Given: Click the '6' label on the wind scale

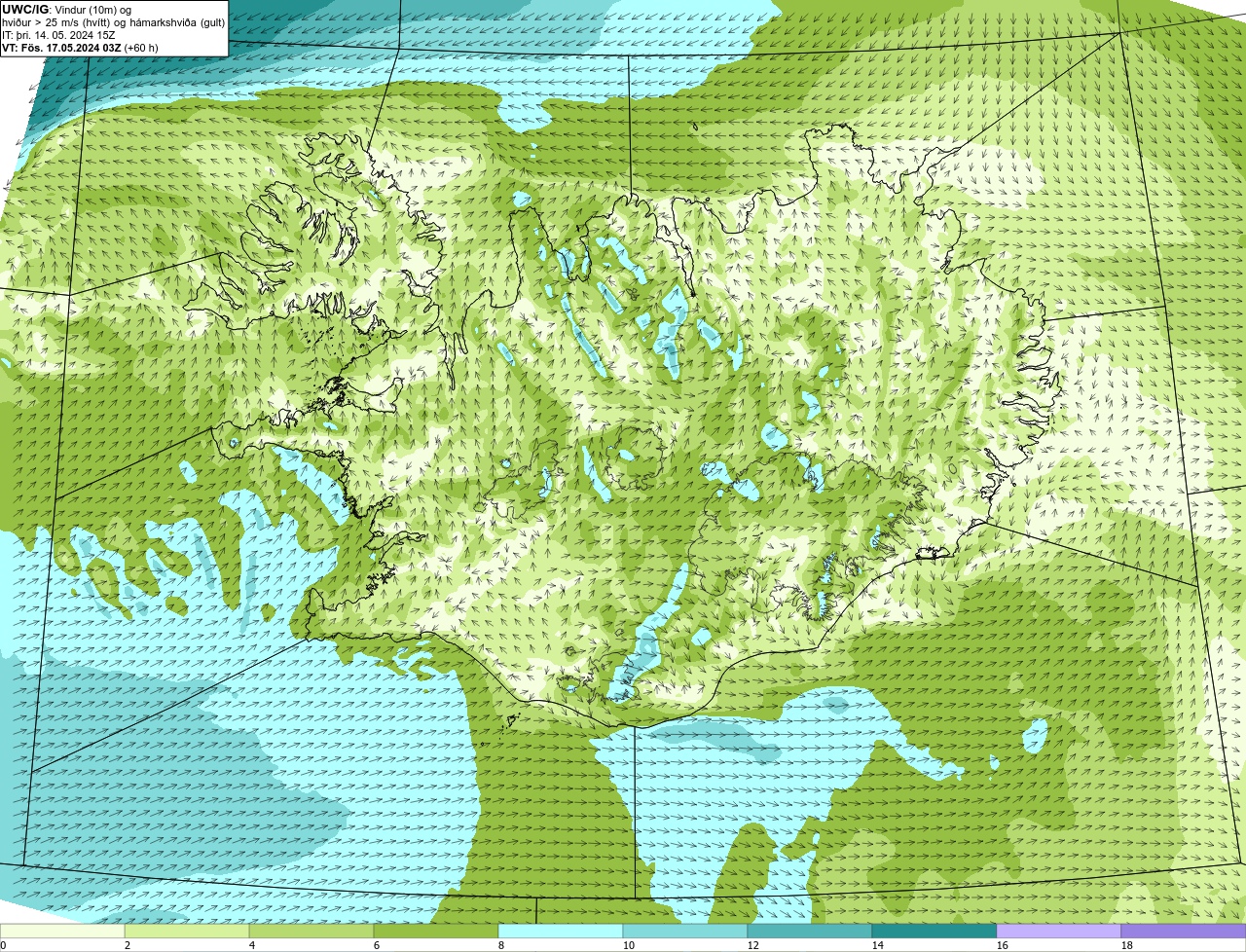Looking at the screenshot, I should [x=377, y=945].
